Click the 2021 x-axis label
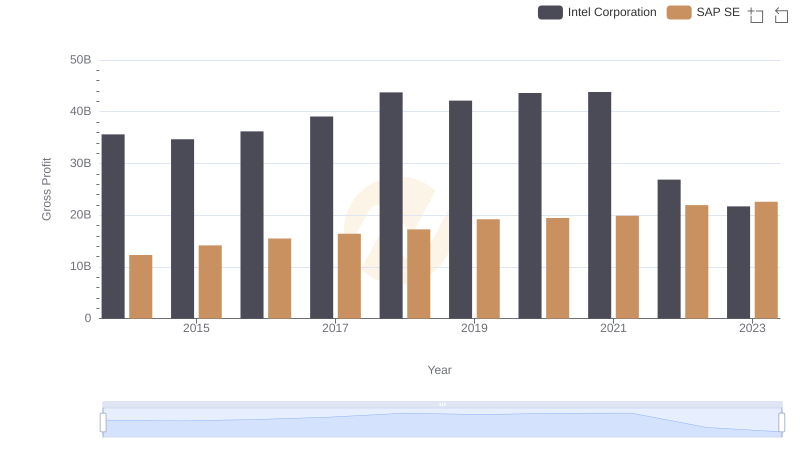The height and width of the screenshot is (461, 800). click(613, 328)
